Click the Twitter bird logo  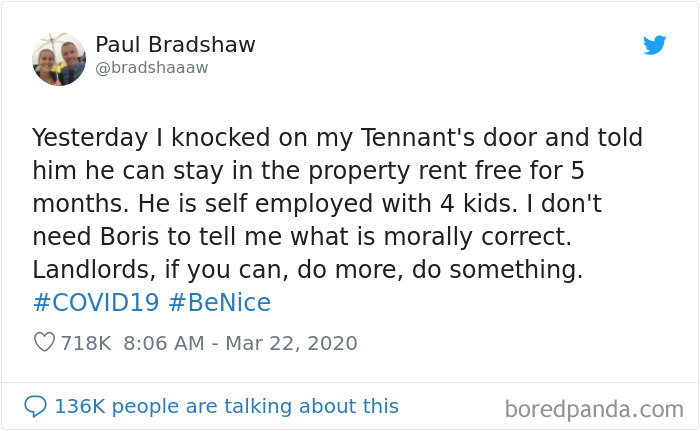[654, 45]
